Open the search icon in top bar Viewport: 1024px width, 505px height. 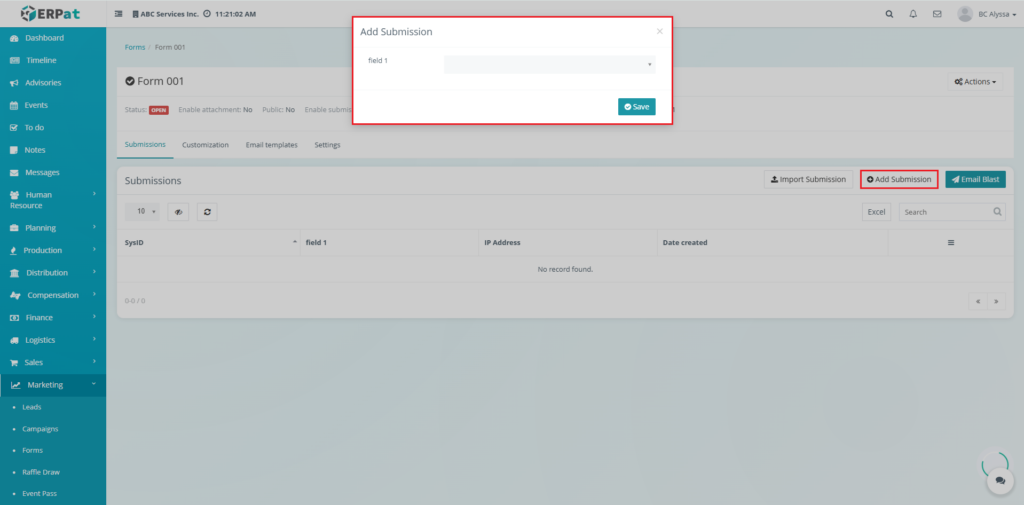(x=889, y=14)
